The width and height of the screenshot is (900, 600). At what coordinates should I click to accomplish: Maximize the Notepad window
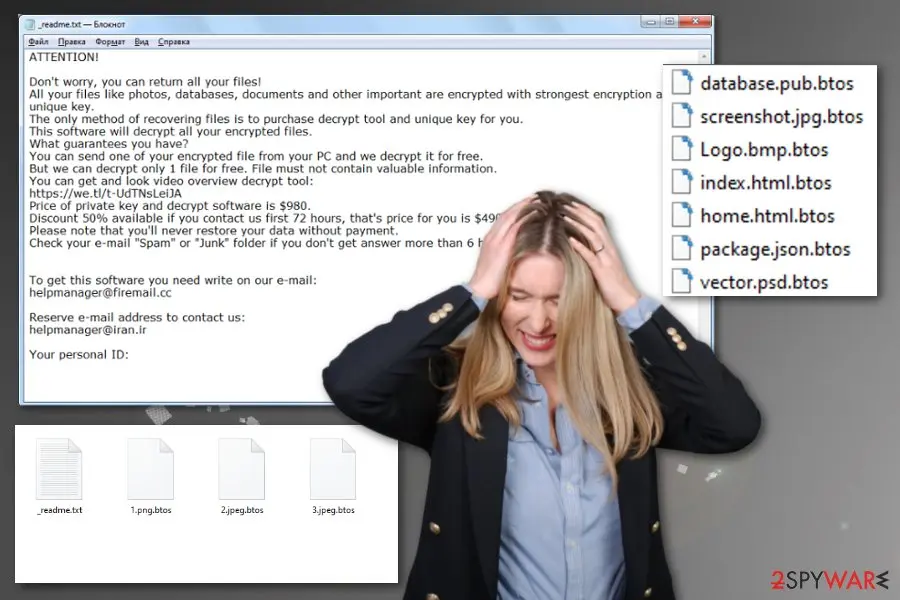tap(669, 22)
